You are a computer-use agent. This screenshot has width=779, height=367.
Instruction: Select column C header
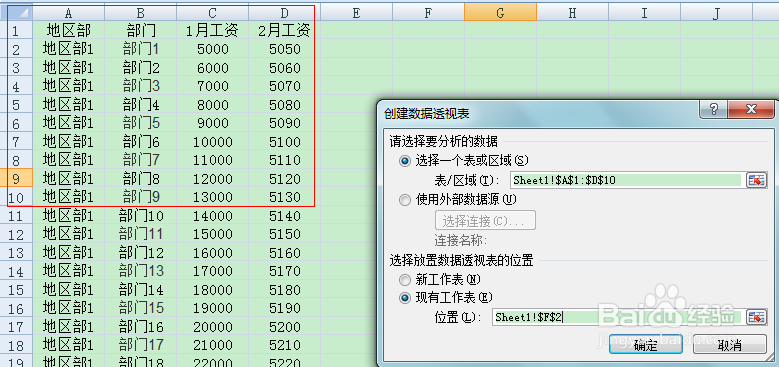click(x=213, y=12)
